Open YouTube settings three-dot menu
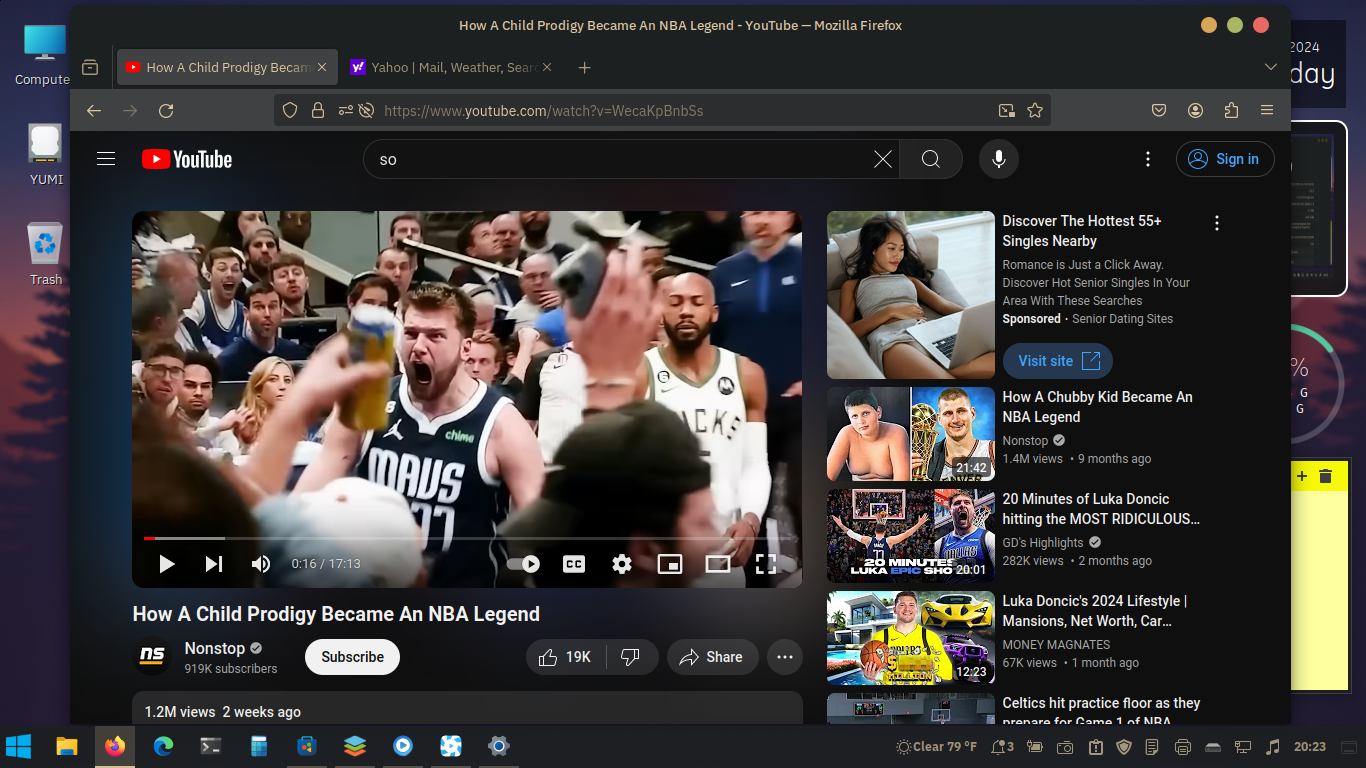Image resolution: width=1366 pixels, height=768 pixels. pos(1148,159)
